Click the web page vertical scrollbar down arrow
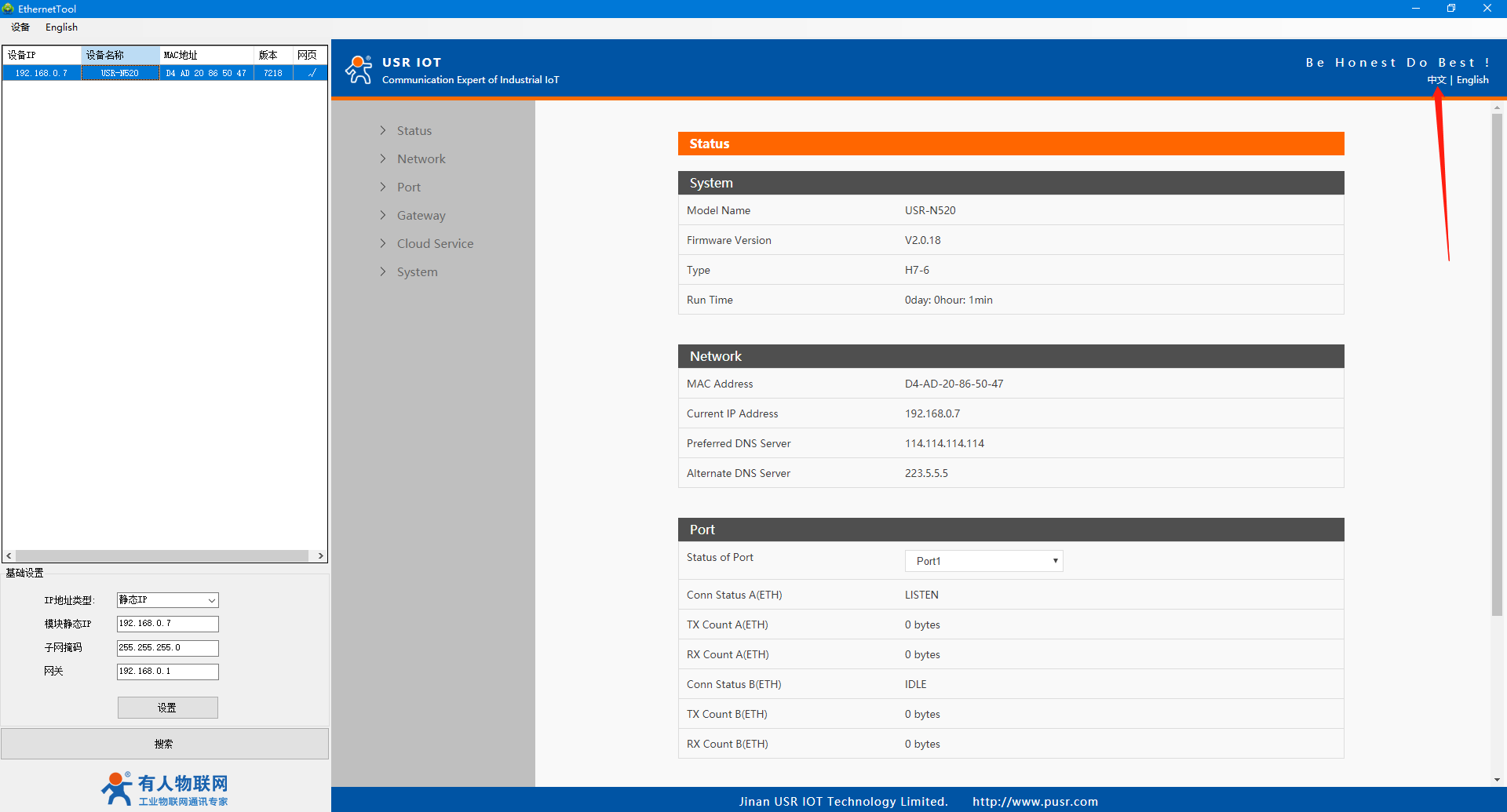This screenshot has width=1507, height=812. tap(1497, 780)
